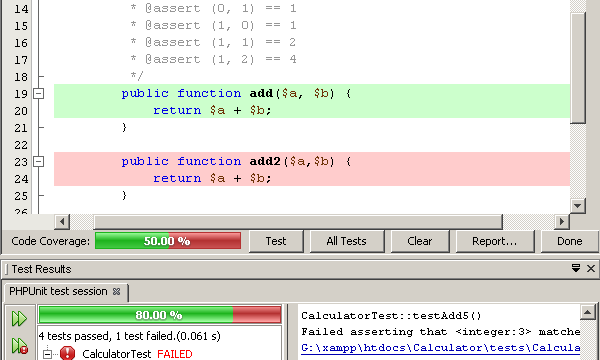The width and height of the screenshot is (600, 360).
Task: Rerun tests with the green double-arrow icon
Action: (x=19, y=318)
